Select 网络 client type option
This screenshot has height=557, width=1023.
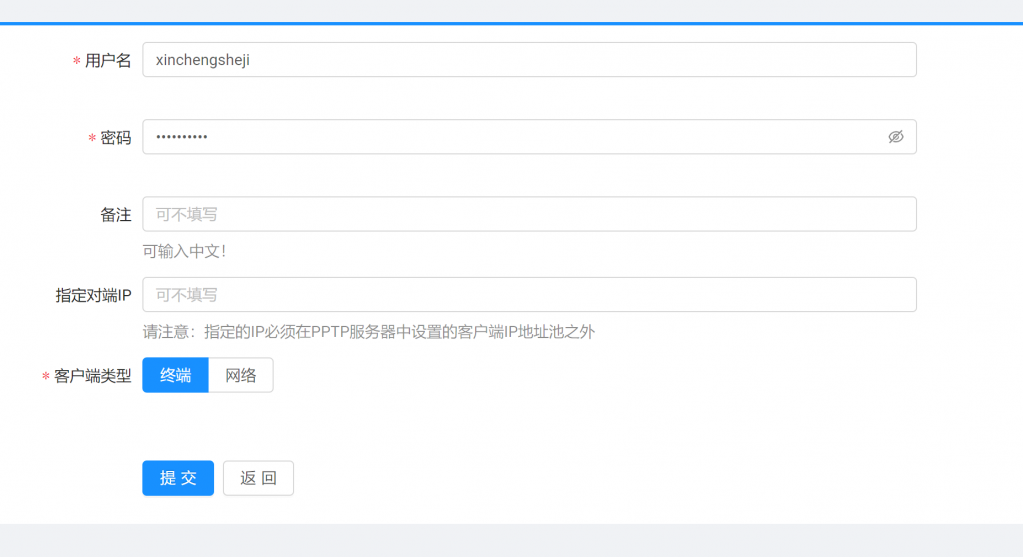(x=241, y=375)
